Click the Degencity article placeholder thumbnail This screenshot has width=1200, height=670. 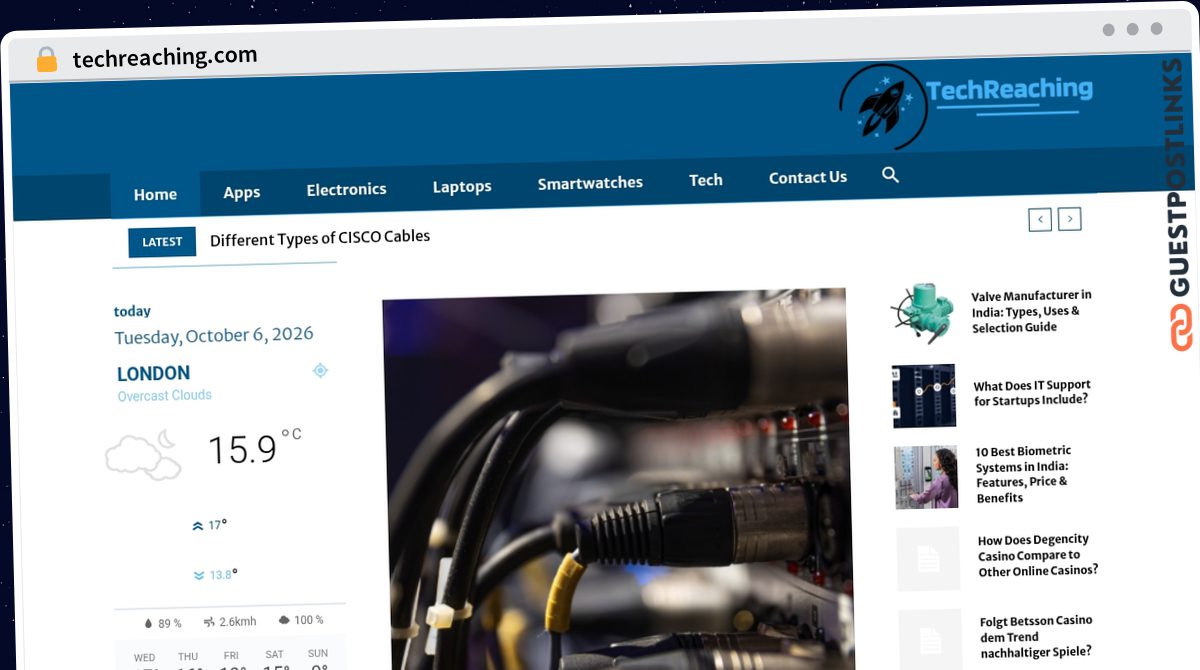(x=928, y=559)
